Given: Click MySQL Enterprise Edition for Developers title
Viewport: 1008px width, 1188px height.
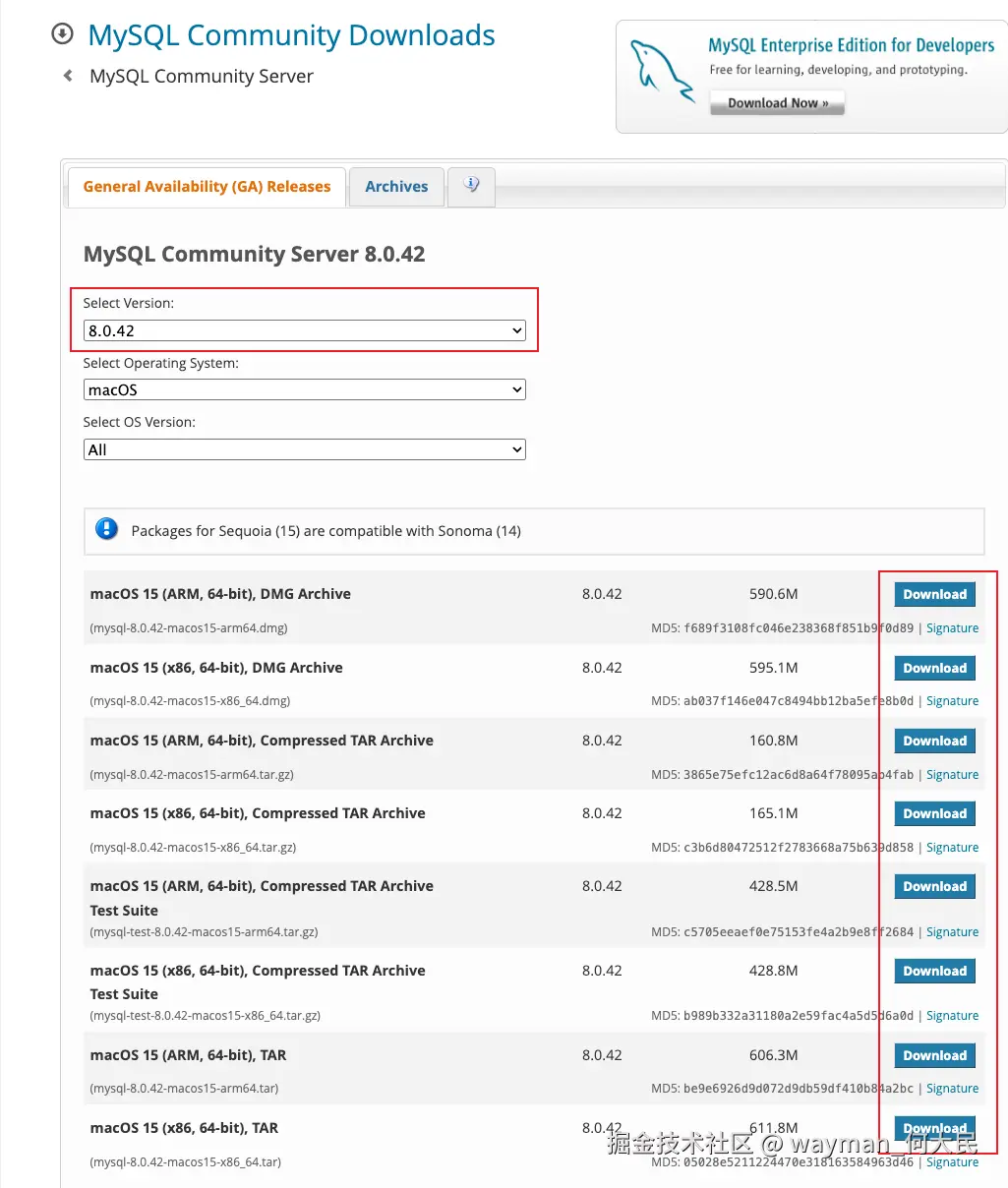Looking at the screenshot, I should pos(851,45).
